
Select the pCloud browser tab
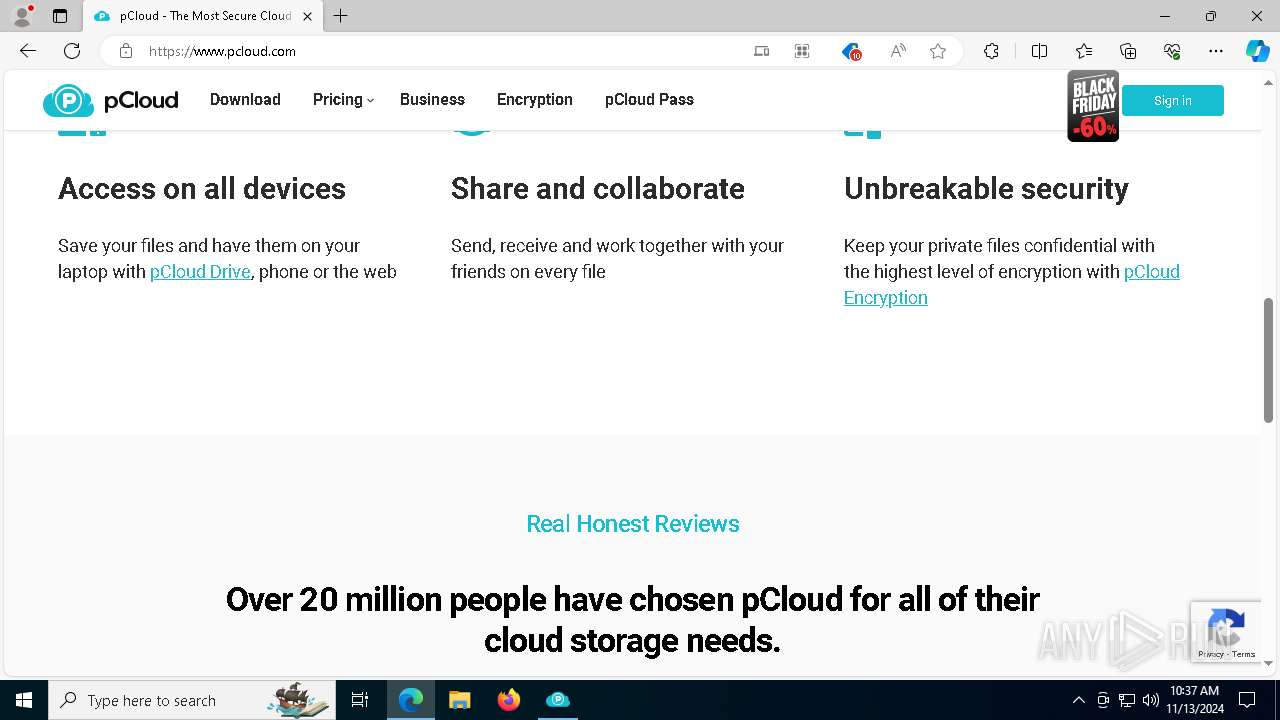pos(203,16)
